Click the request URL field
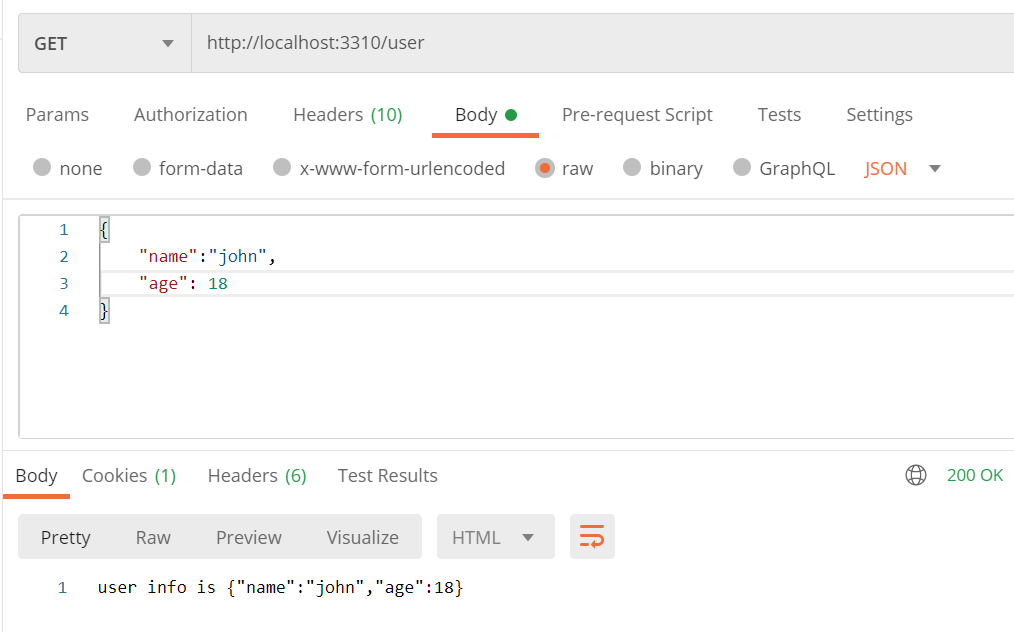This screenshot has height=632, width=1014. pyautogui.click(x=600, y=43)
